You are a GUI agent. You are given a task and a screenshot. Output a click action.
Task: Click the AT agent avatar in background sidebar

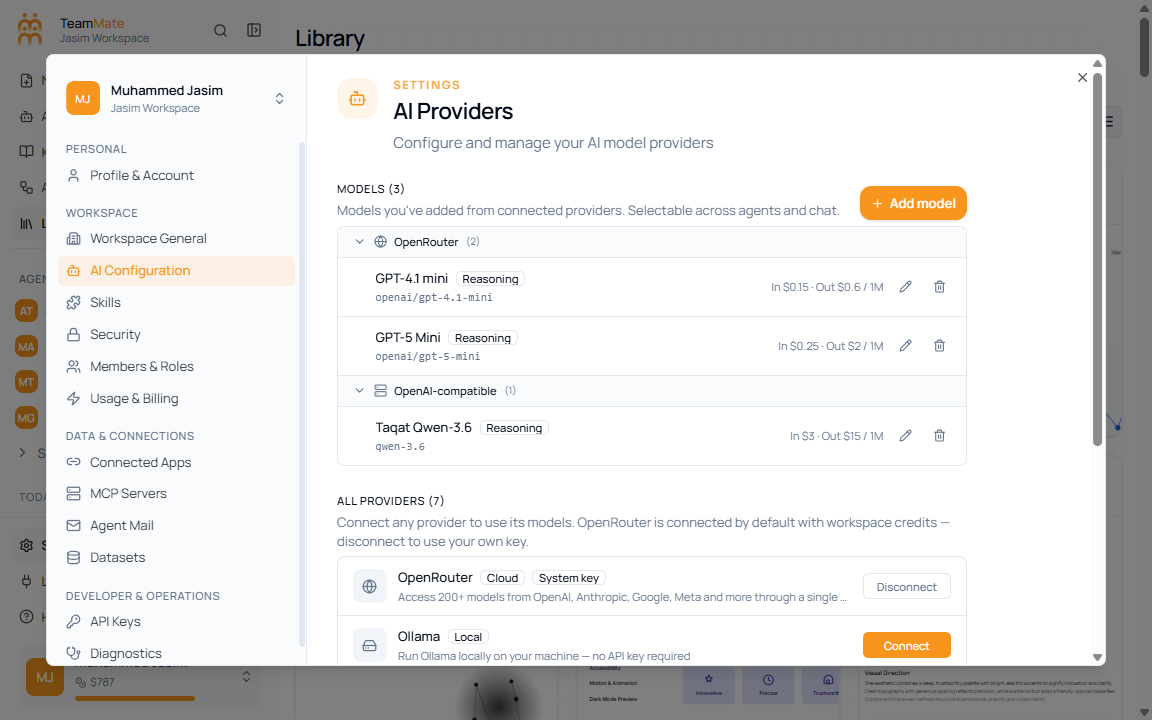[26, 311]
